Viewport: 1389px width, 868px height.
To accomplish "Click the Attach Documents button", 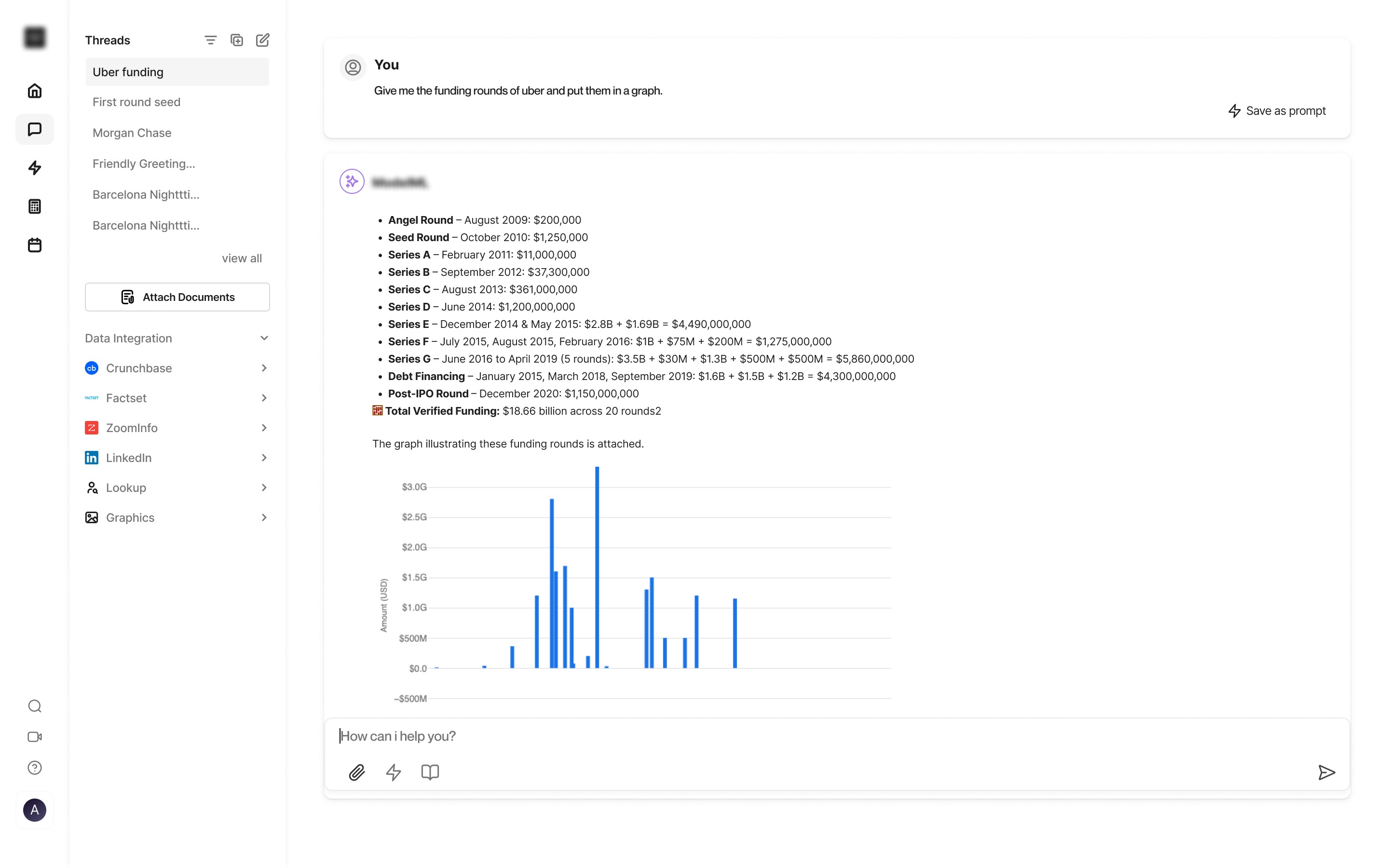I will [x=177, y=297].
